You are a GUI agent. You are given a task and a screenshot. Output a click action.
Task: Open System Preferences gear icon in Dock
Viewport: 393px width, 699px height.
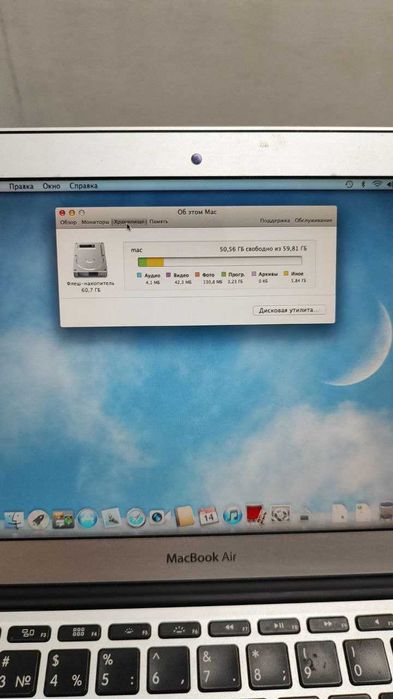[280, 514]
